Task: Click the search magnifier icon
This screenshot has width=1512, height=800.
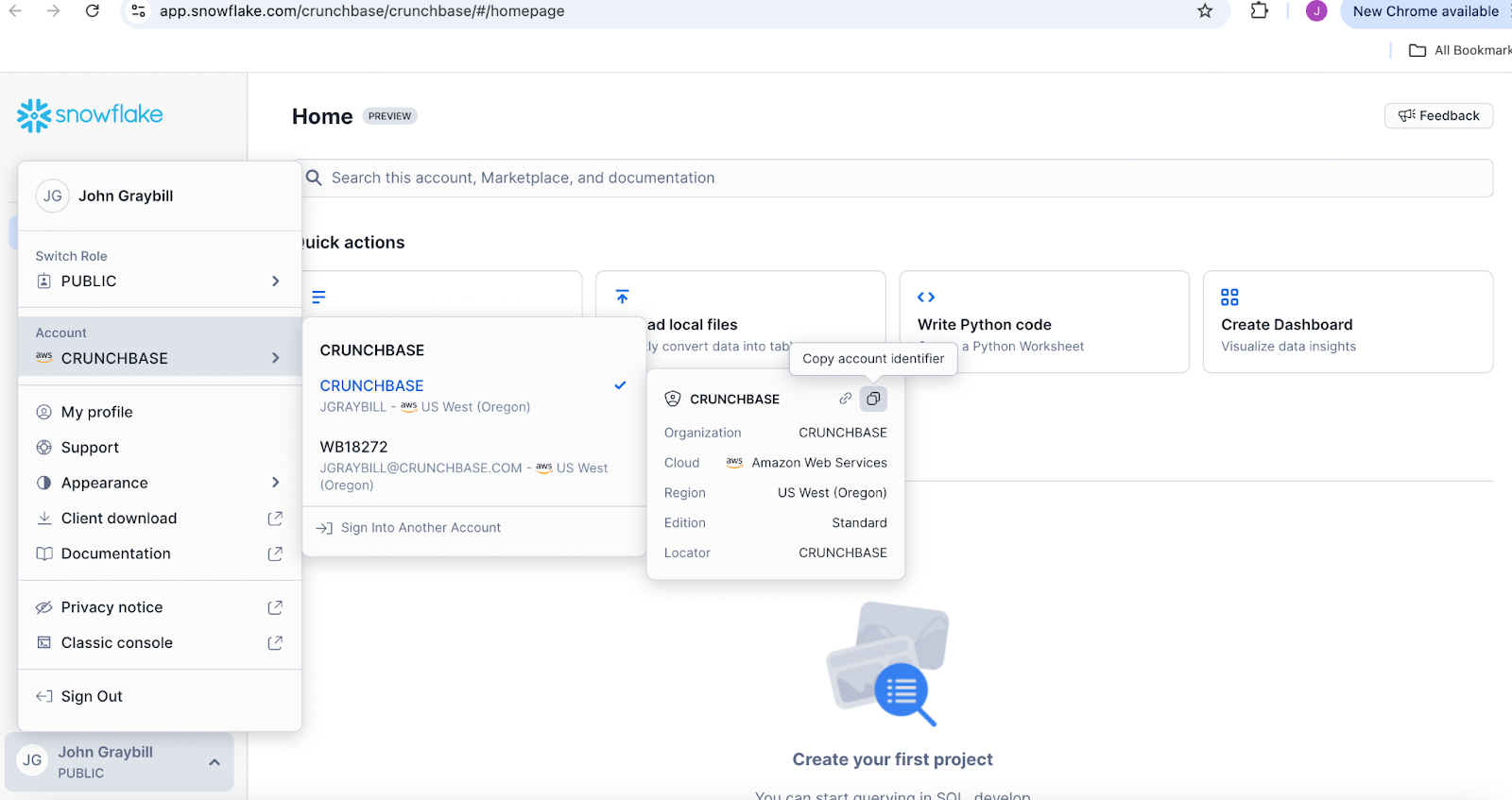Action: coord(315,178)
